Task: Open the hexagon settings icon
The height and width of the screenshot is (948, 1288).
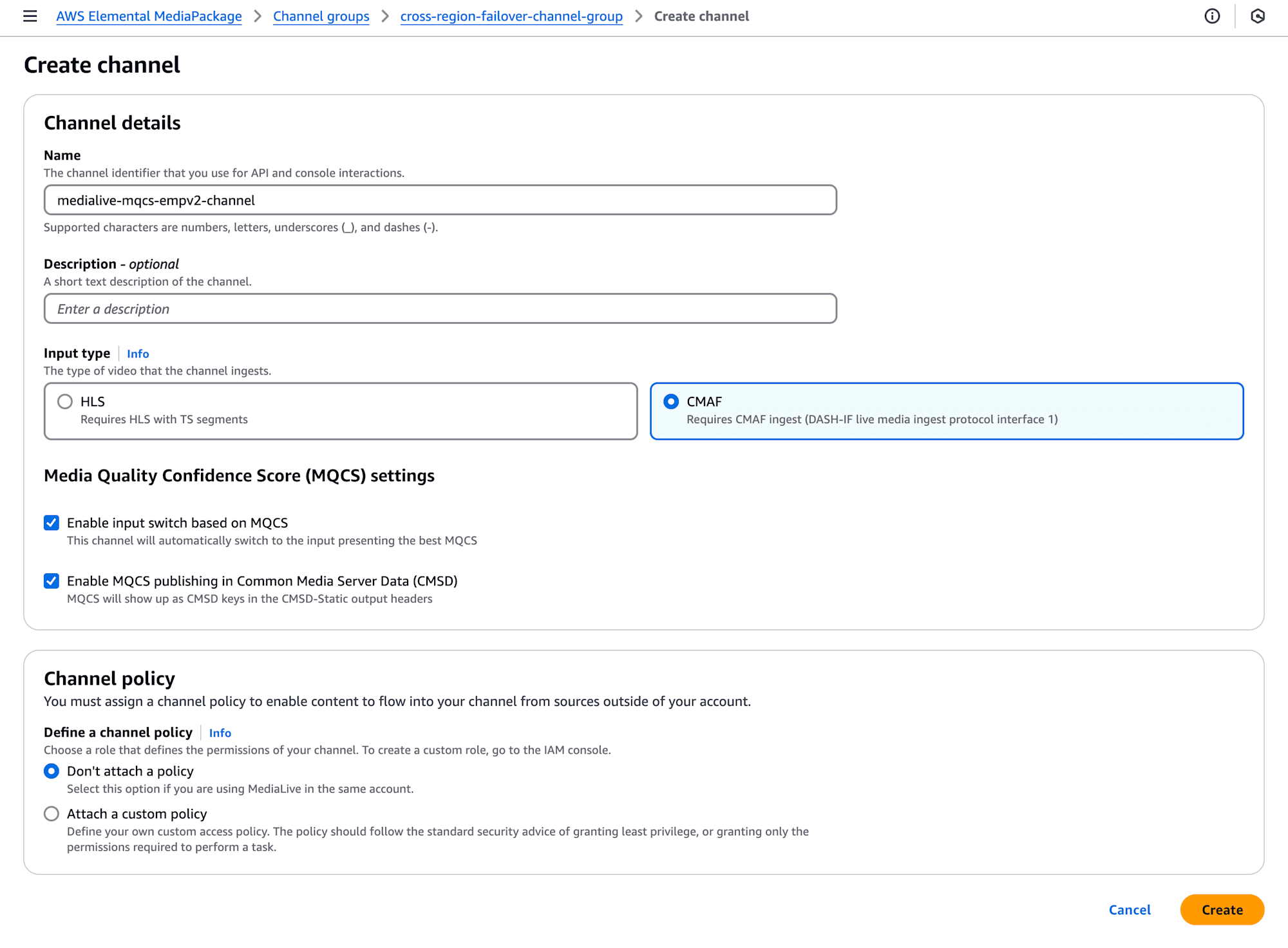Action: (x=1258, y=16)
